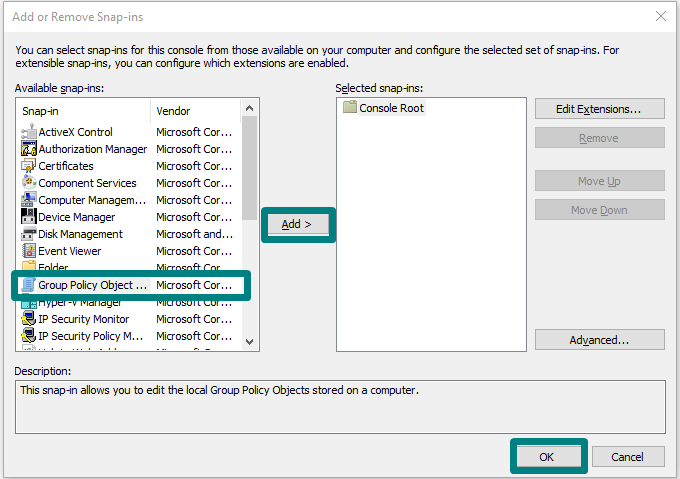This screenshot has height=479, width=680.
Task: Click the Edit Extensions... button
Action: point(599,108)
